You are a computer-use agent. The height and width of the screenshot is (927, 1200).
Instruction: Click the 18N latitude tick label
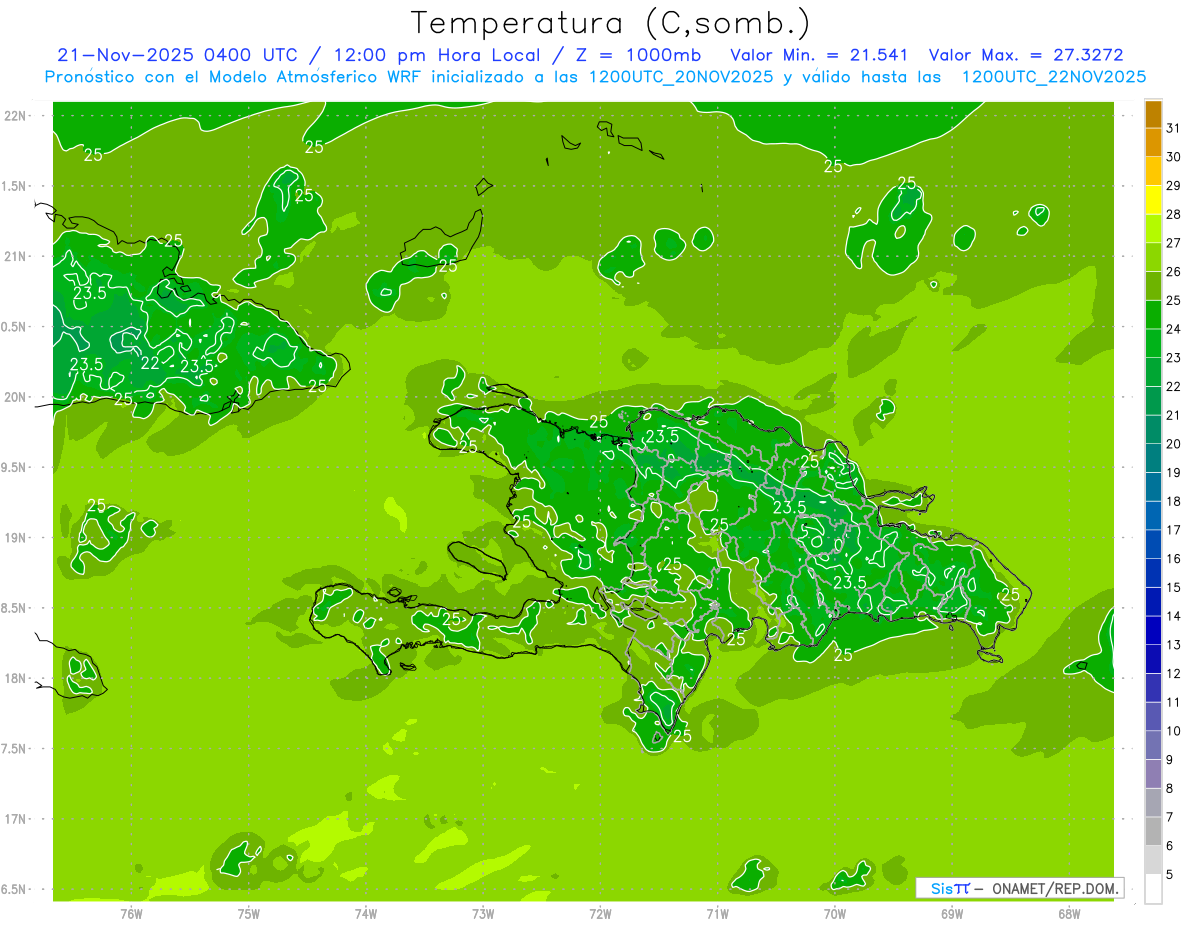pyautogui.click(x=15, y=679)
